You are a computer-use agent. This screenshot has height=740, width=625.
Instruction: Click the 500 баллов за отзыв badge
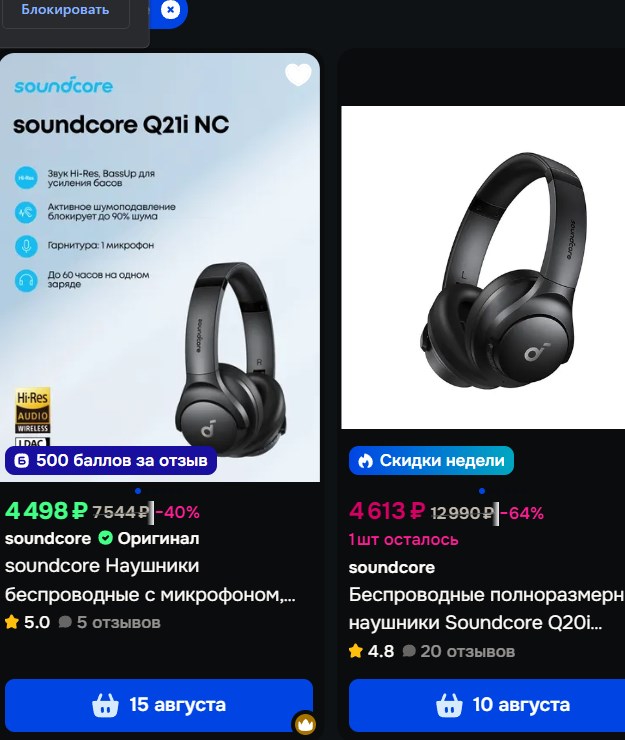click(111, 460)
